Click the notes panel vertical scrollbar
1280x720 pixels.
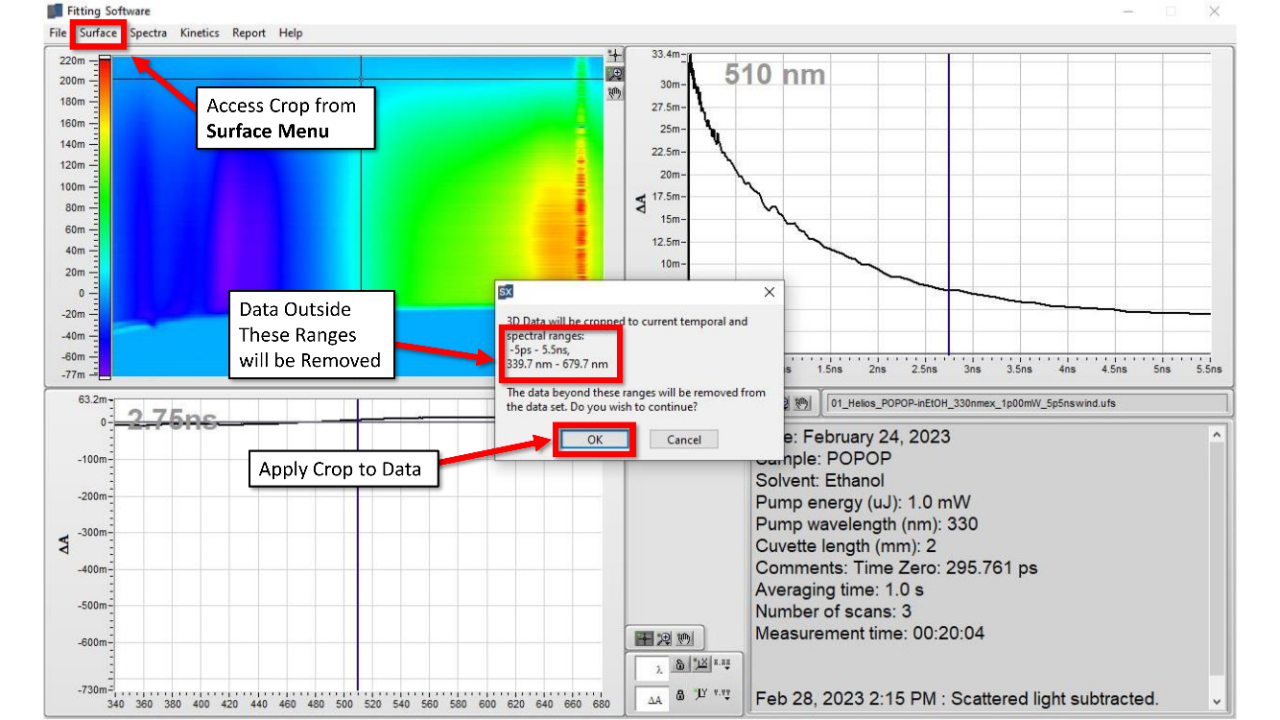click(1216, 568)
